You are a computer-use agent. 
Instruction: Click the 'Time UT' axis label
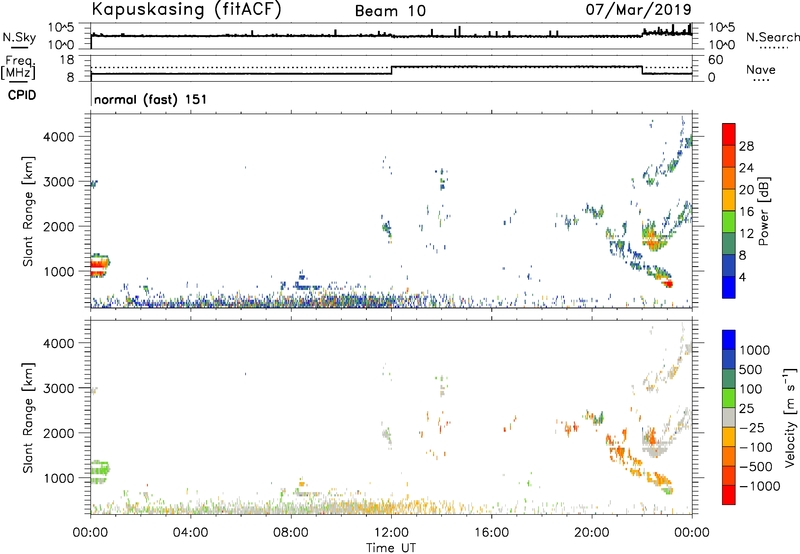pos(391,548)
